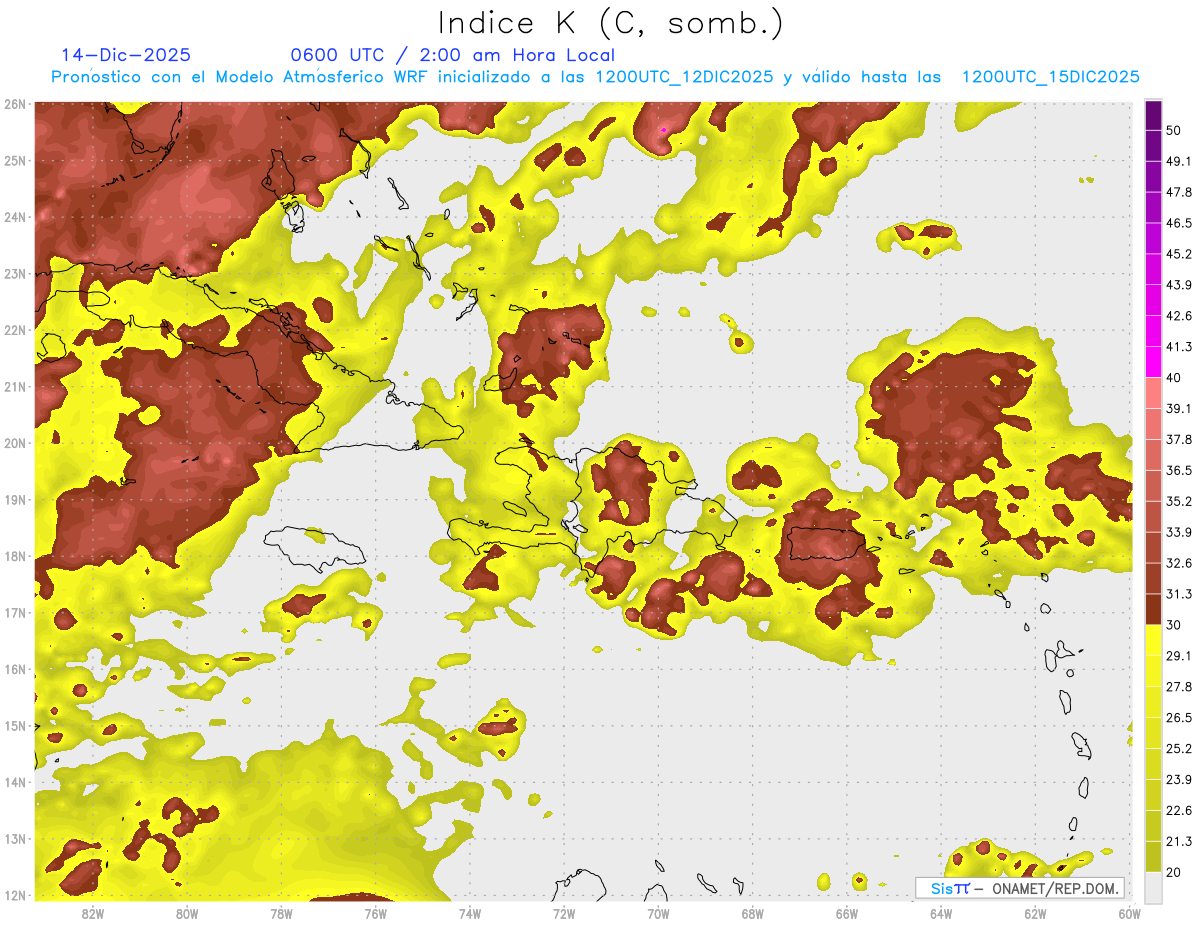Click the '16N' latitude label

point(15,669)
